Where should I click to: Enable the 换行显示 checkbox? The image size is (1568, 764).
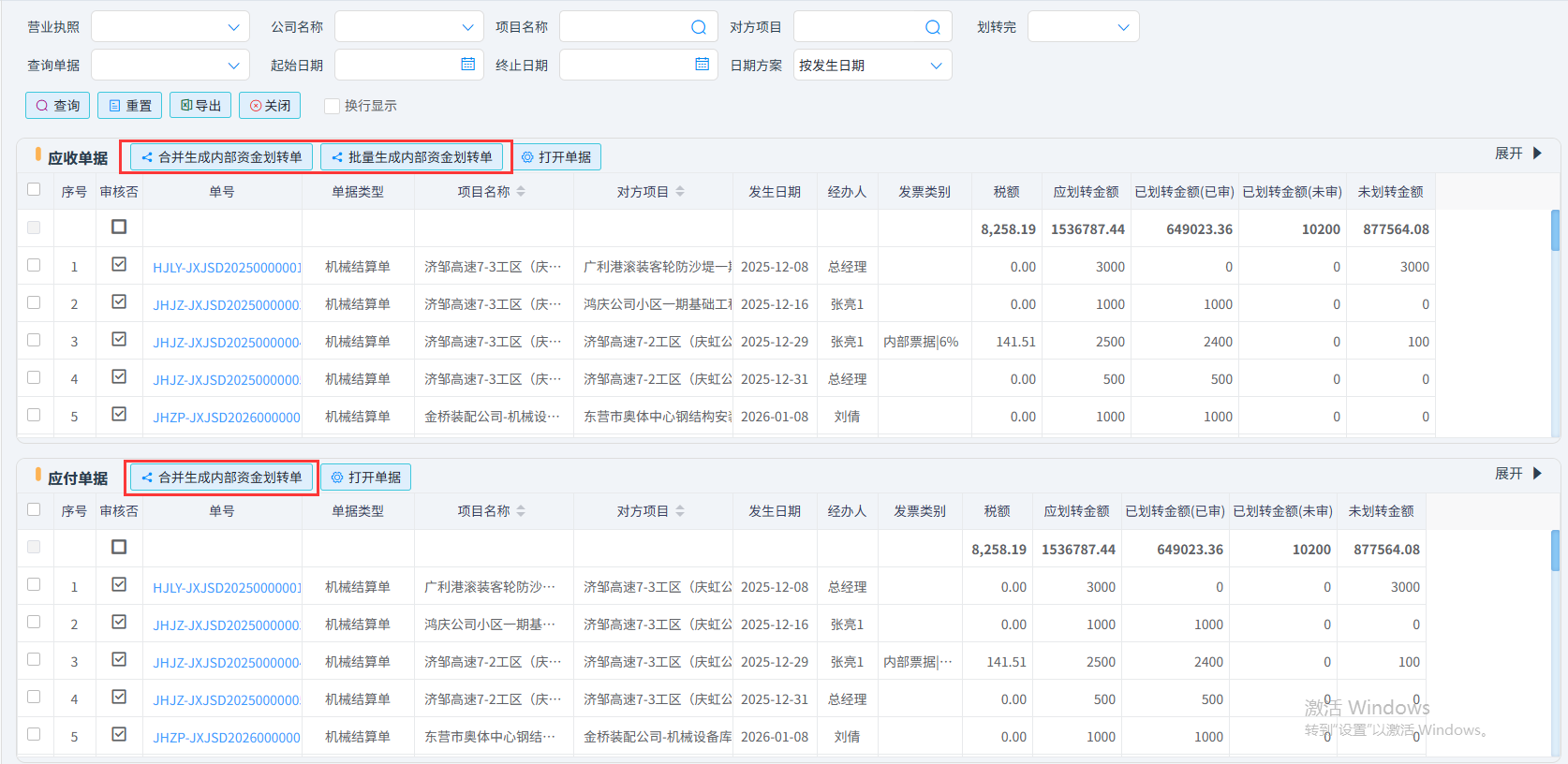click(x=332, y=106)
